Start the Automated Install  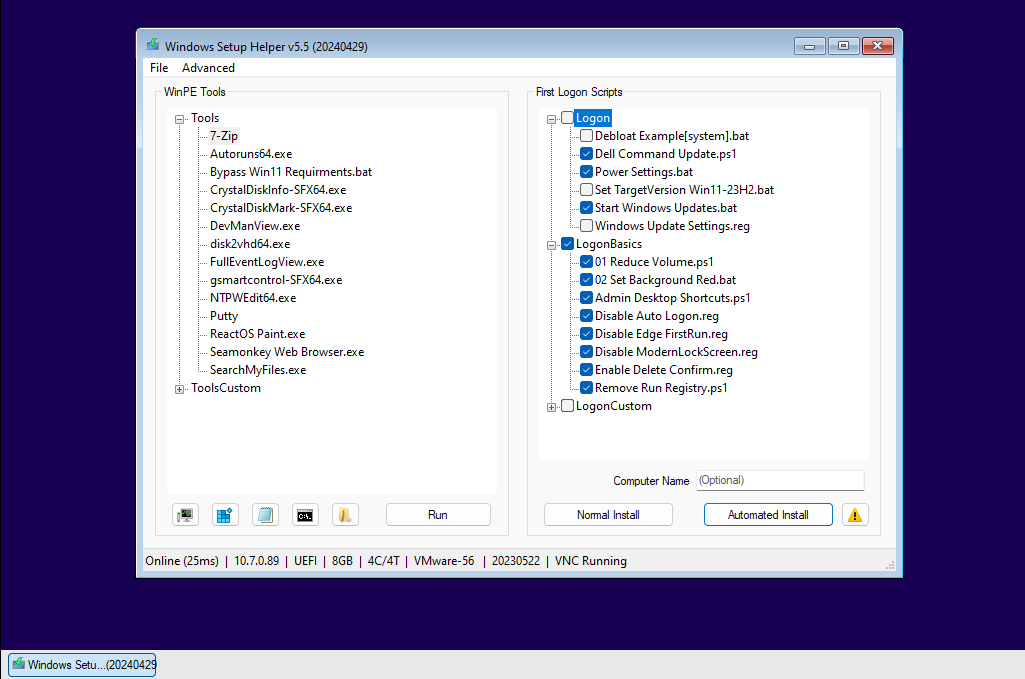click(x=768, y=515)
